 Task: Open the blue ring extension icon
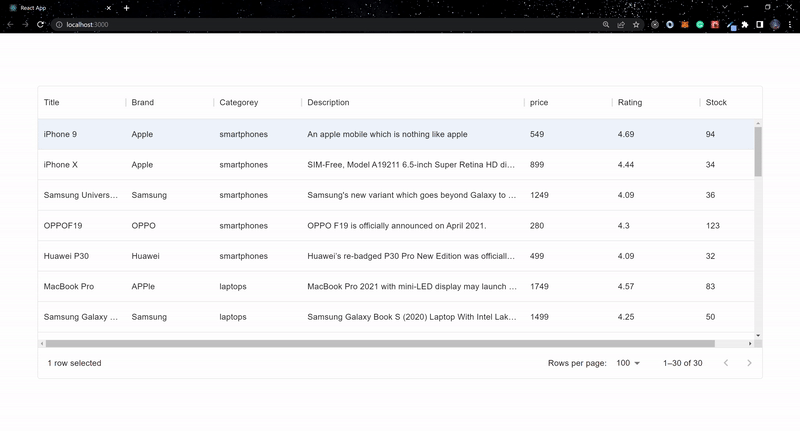tap(670, 24)
